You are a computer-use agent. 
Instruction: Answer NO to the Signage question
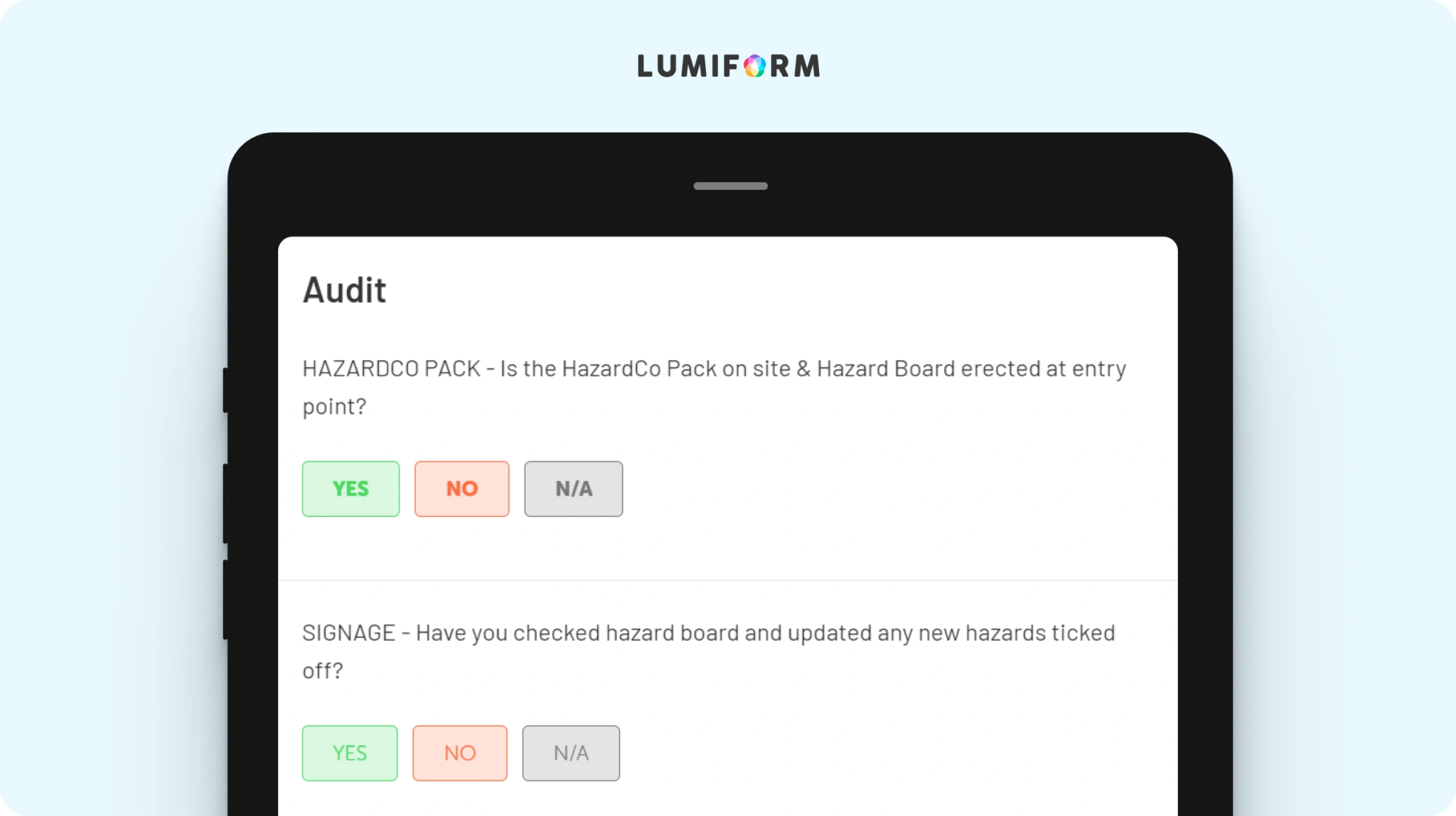460,753
